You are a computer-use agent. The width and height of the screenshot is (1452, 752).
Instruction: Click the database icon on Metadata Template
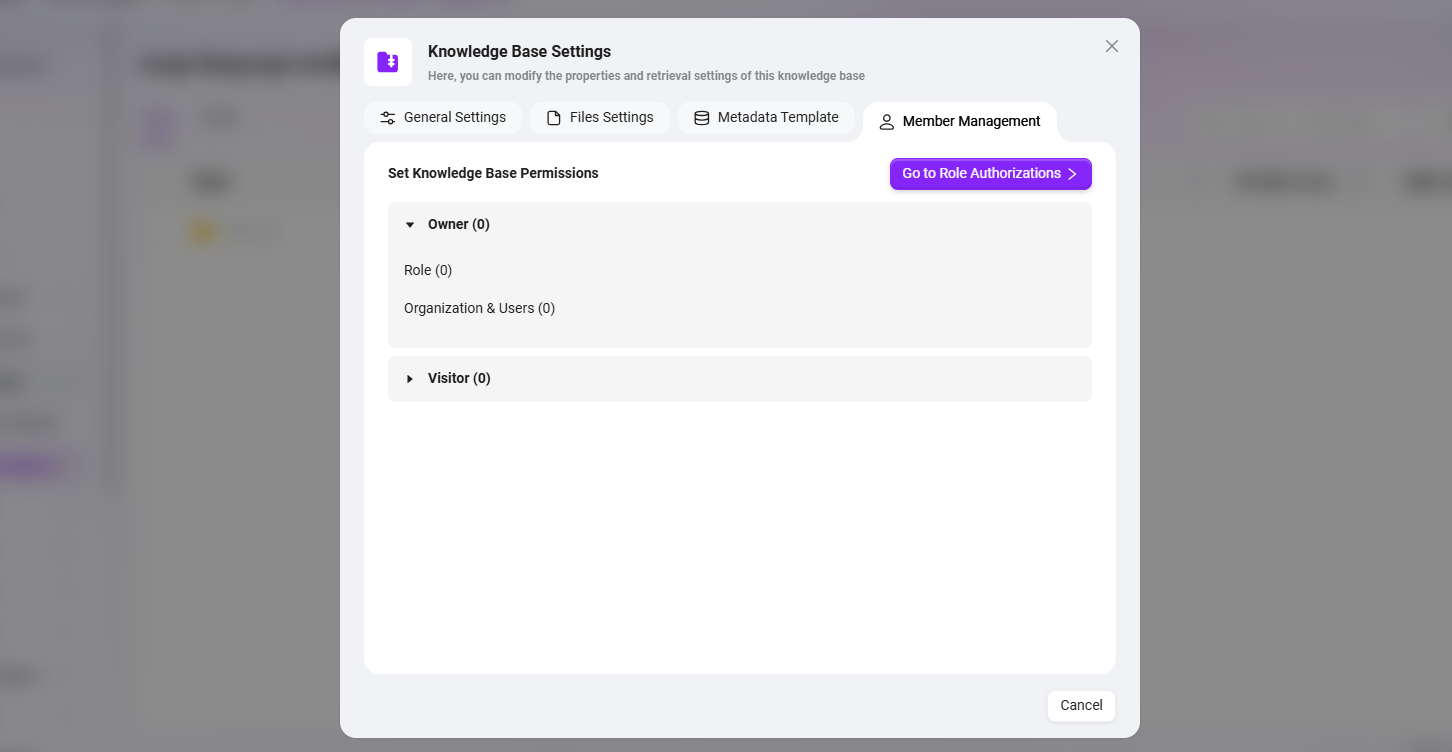[702, 118]
